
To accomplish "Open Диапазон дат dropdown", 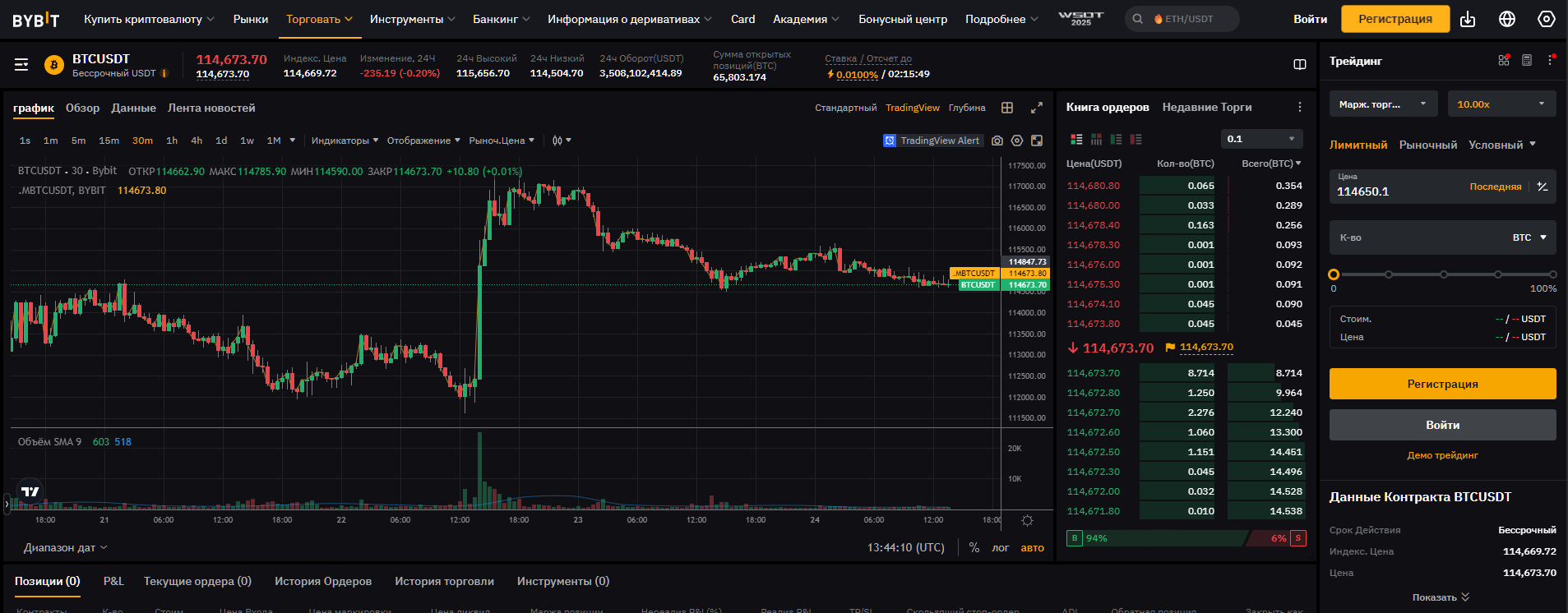I will pos(65,547).
